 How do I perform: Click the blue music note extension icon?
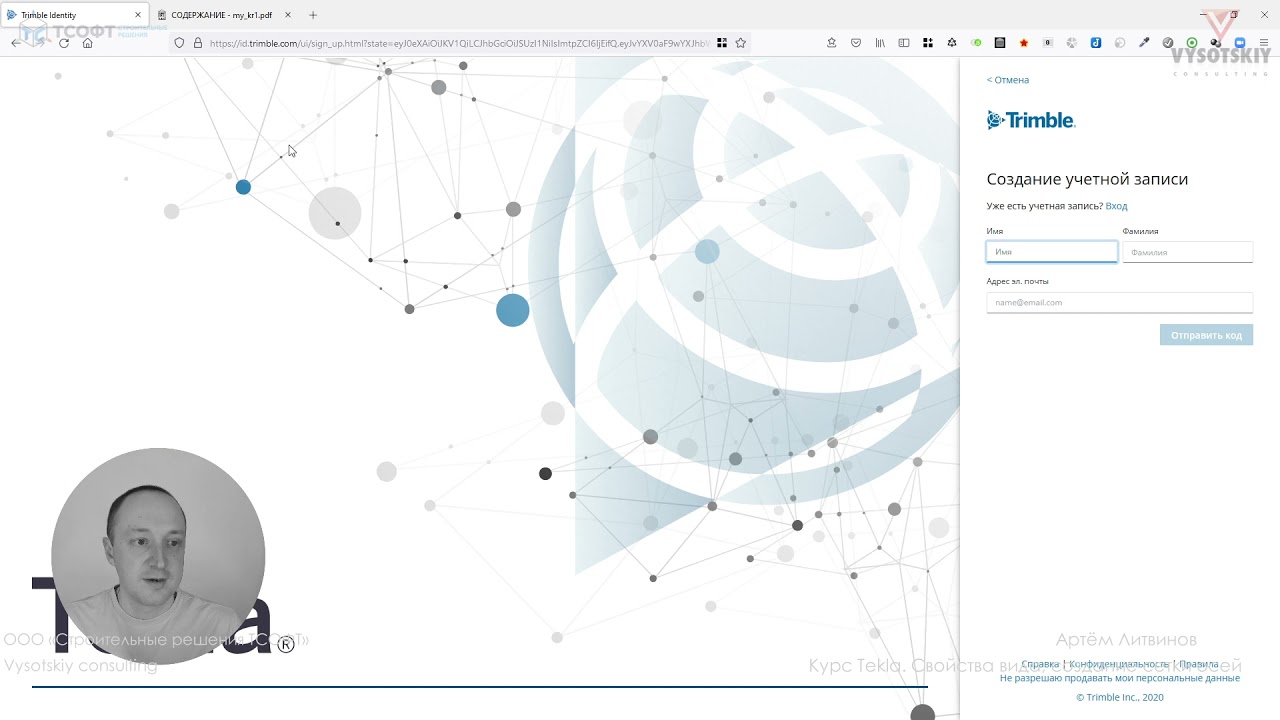(x=1096, y=43)
